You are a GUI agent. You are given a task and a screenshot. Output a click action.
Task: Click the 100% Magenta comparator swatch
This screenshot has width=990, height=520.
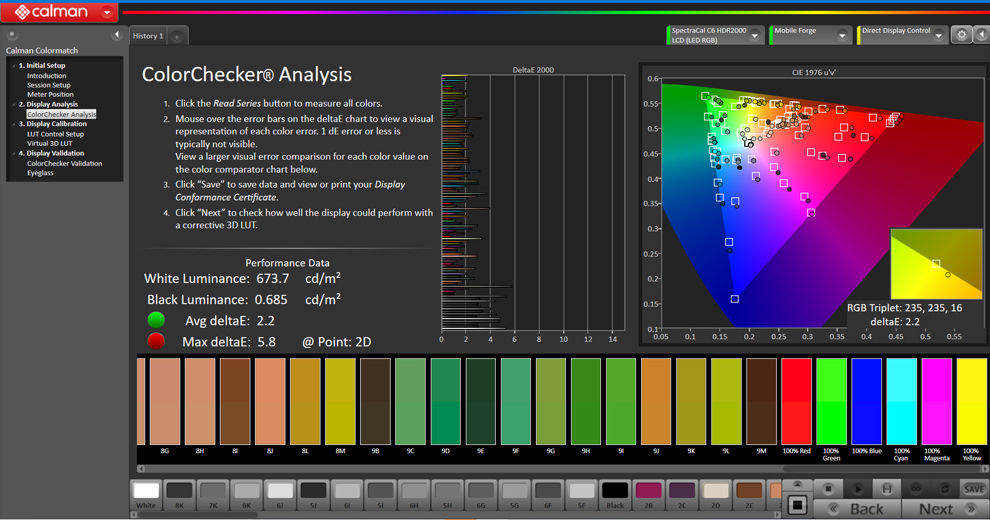[x=936, y=402]
